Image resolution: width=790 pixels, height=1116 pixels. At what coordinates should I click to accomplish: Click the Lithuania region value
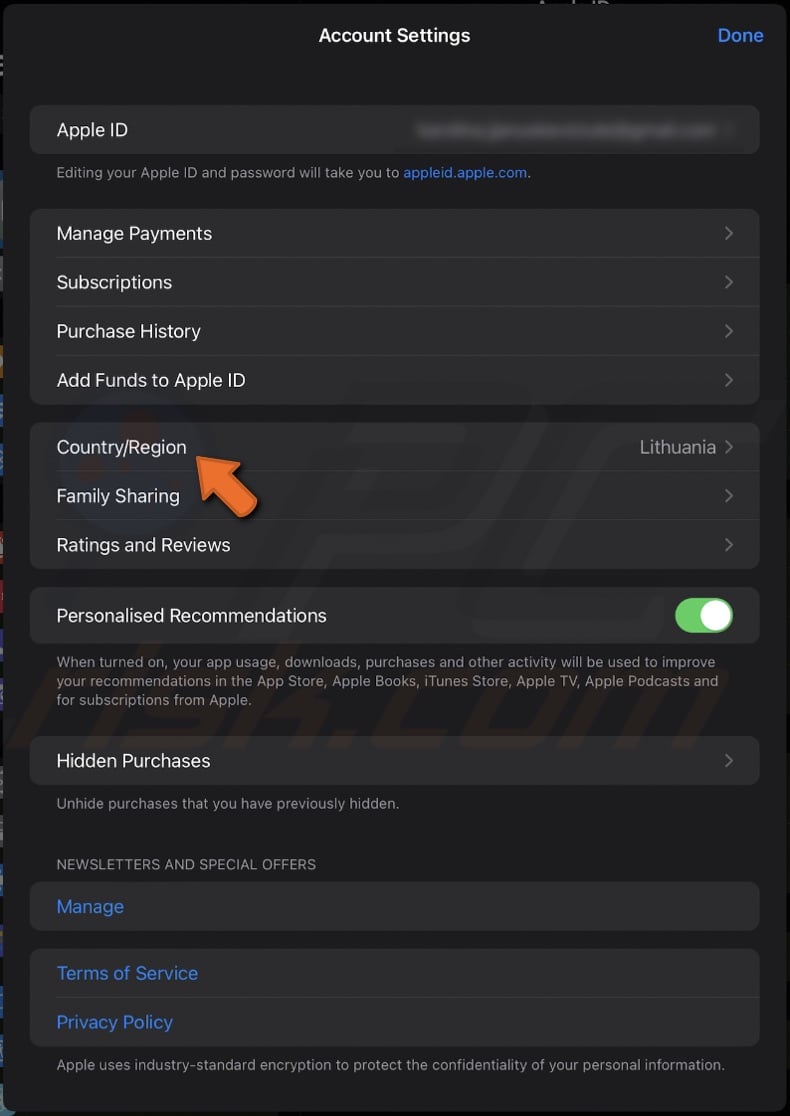(677, 447)
